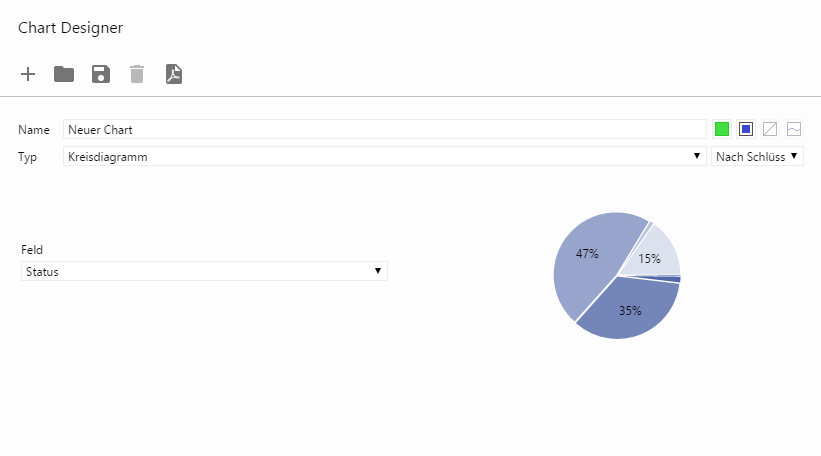Click the Name field containing Neuer Chart
The image size is (821, 456).
click(x=384, y=129)
